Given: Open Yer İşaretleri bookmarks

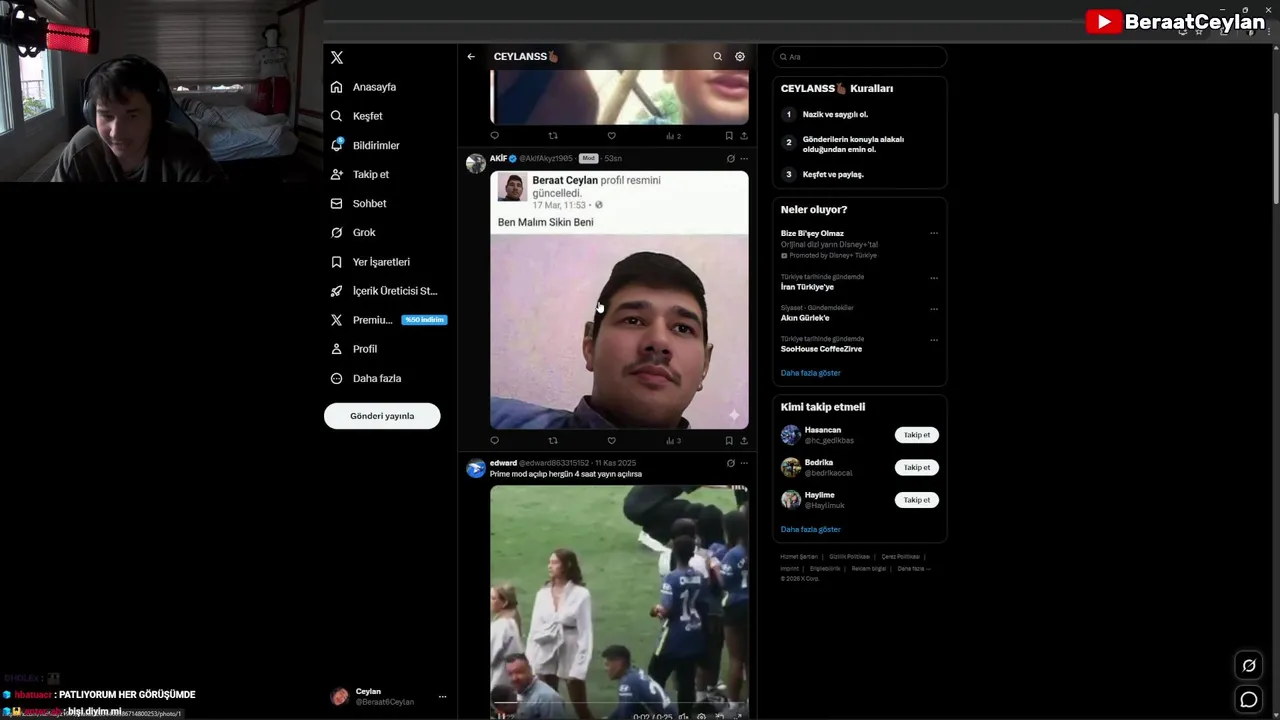Looking at the screenshot, I should pos(370,262).
